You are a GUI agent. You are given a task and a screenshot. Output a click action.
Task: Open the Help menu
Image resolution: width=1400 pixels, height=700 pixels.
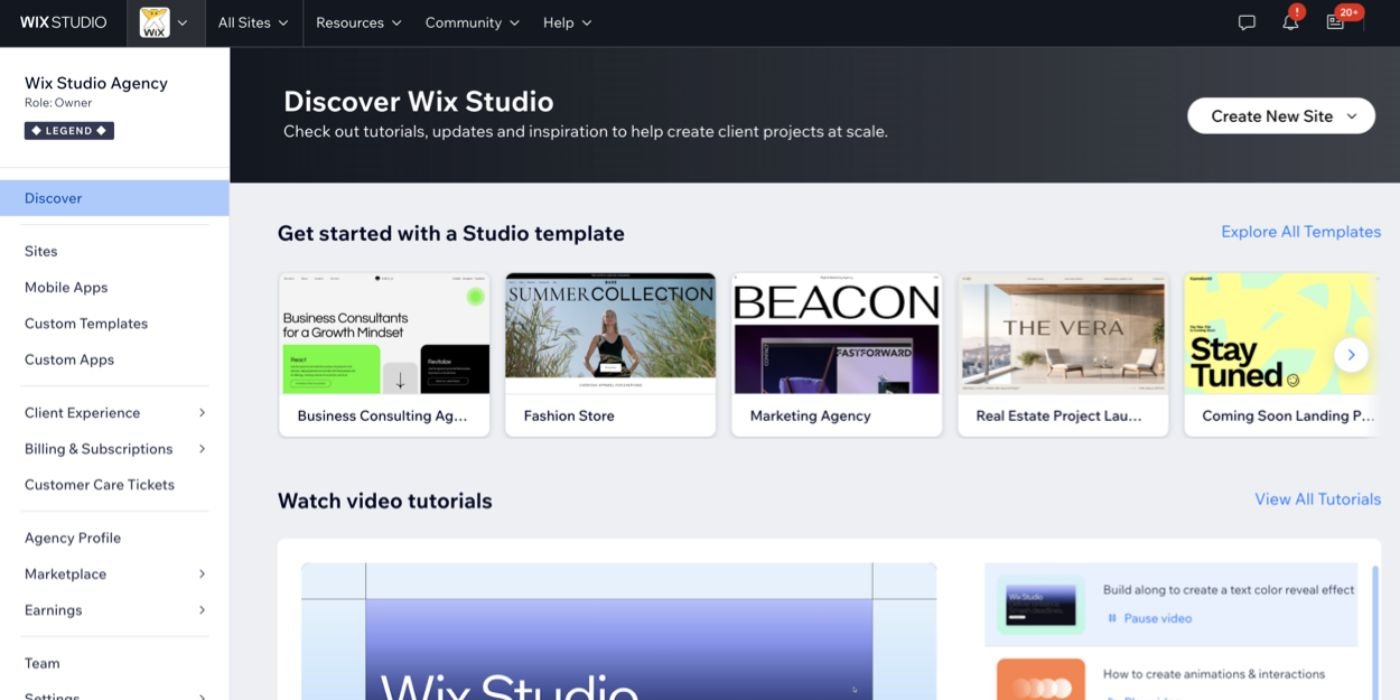(x=565, y=22)
